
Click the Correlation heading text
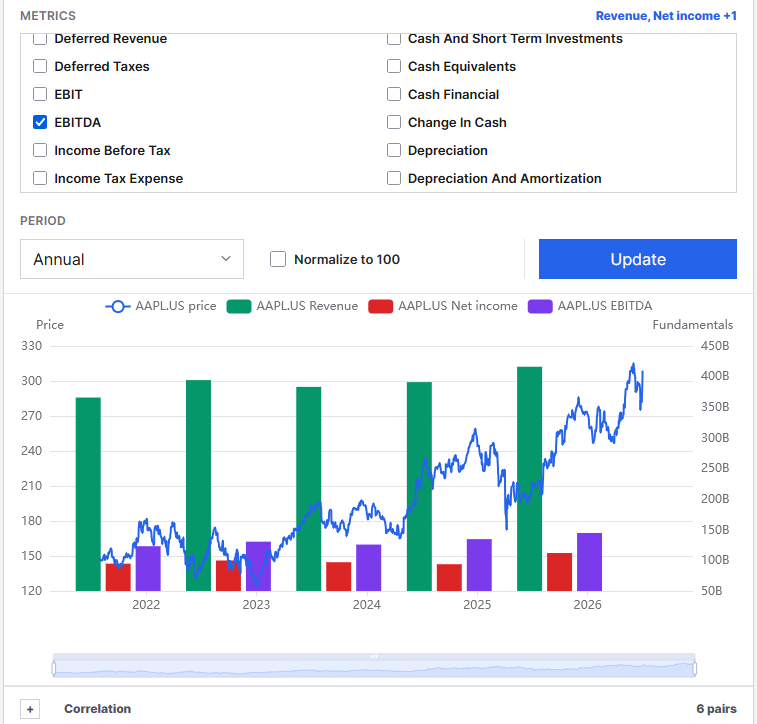(98, 709)
